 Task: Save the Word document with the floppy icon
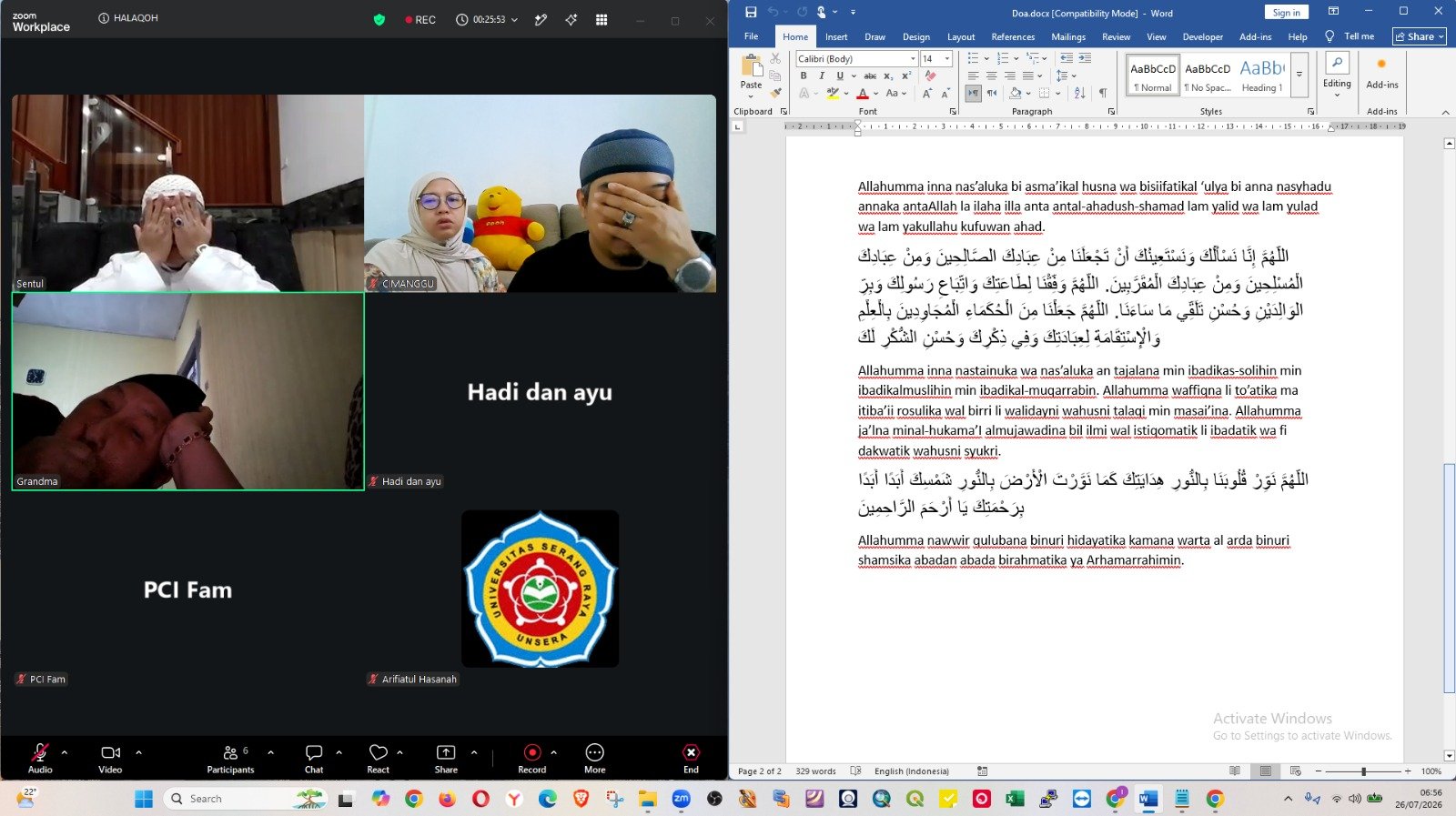751,12
